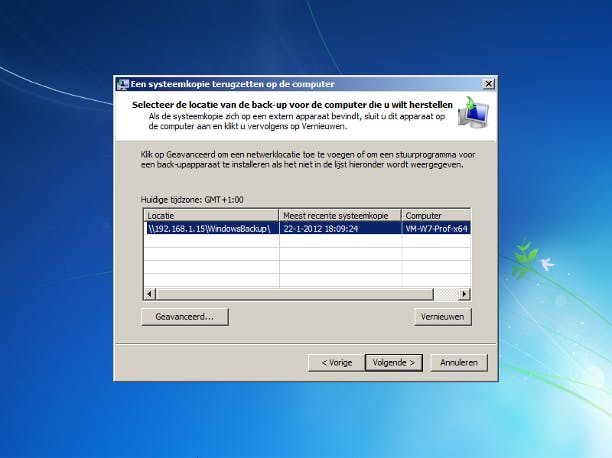The height and width of the screenshot is (458, 612).
Task: Click the horizontal scrollbar thumb in list
Action: (295, 294)
